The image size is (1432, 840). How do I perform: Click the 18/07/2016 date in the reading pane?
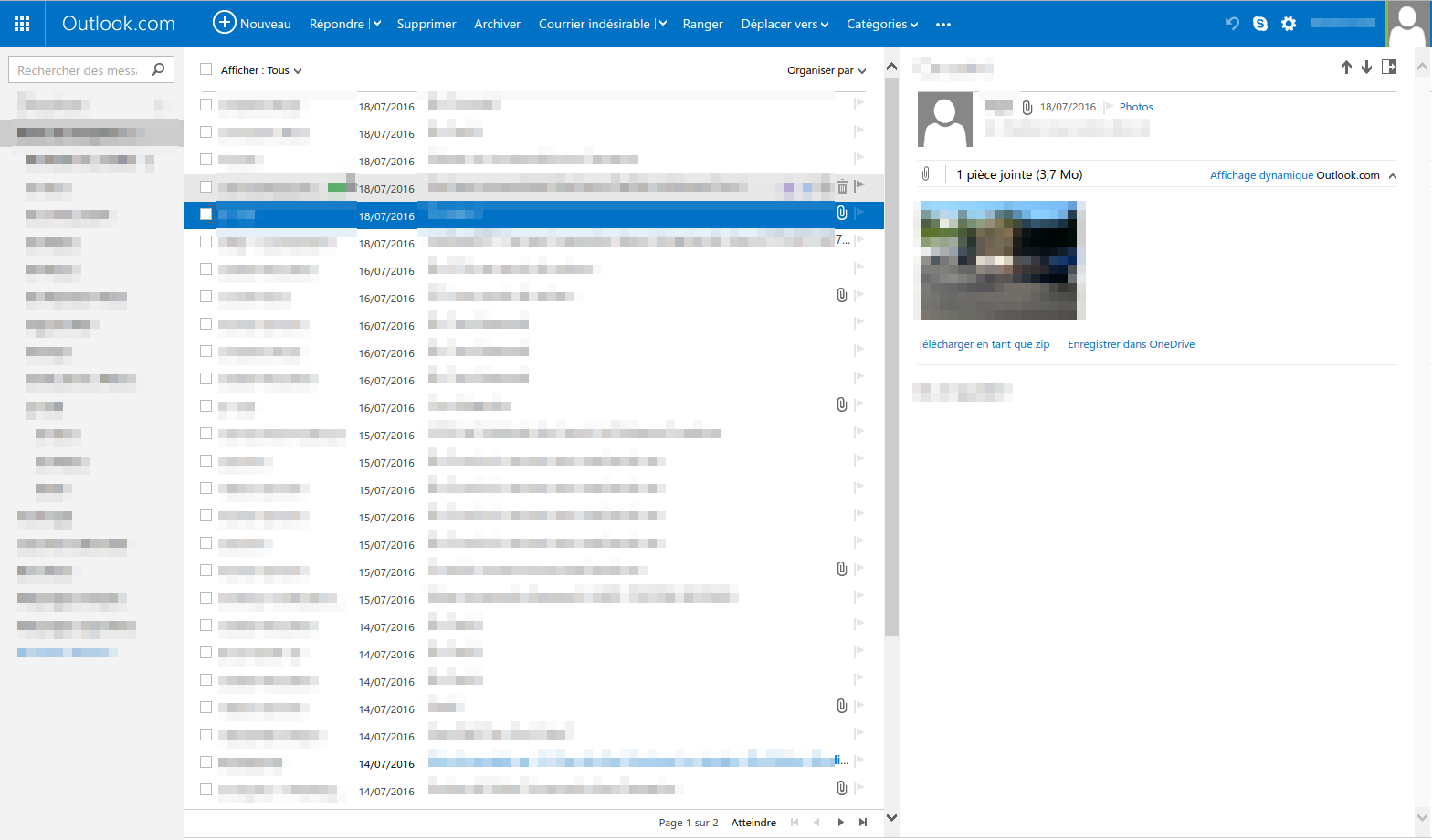pos(1068,107)
